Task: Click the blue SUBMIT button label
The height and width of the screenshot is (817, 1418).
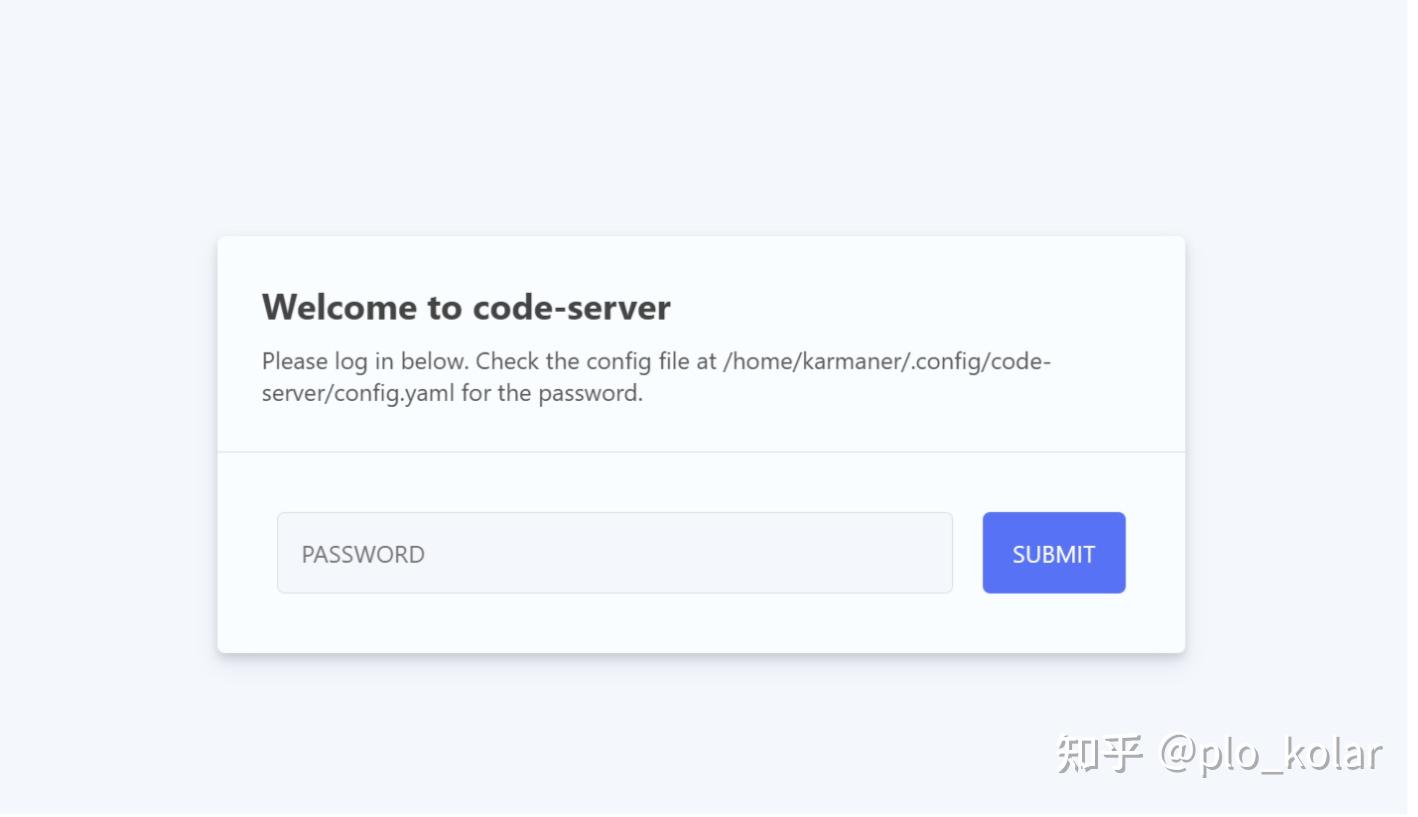Action: tap(1053, 553)
